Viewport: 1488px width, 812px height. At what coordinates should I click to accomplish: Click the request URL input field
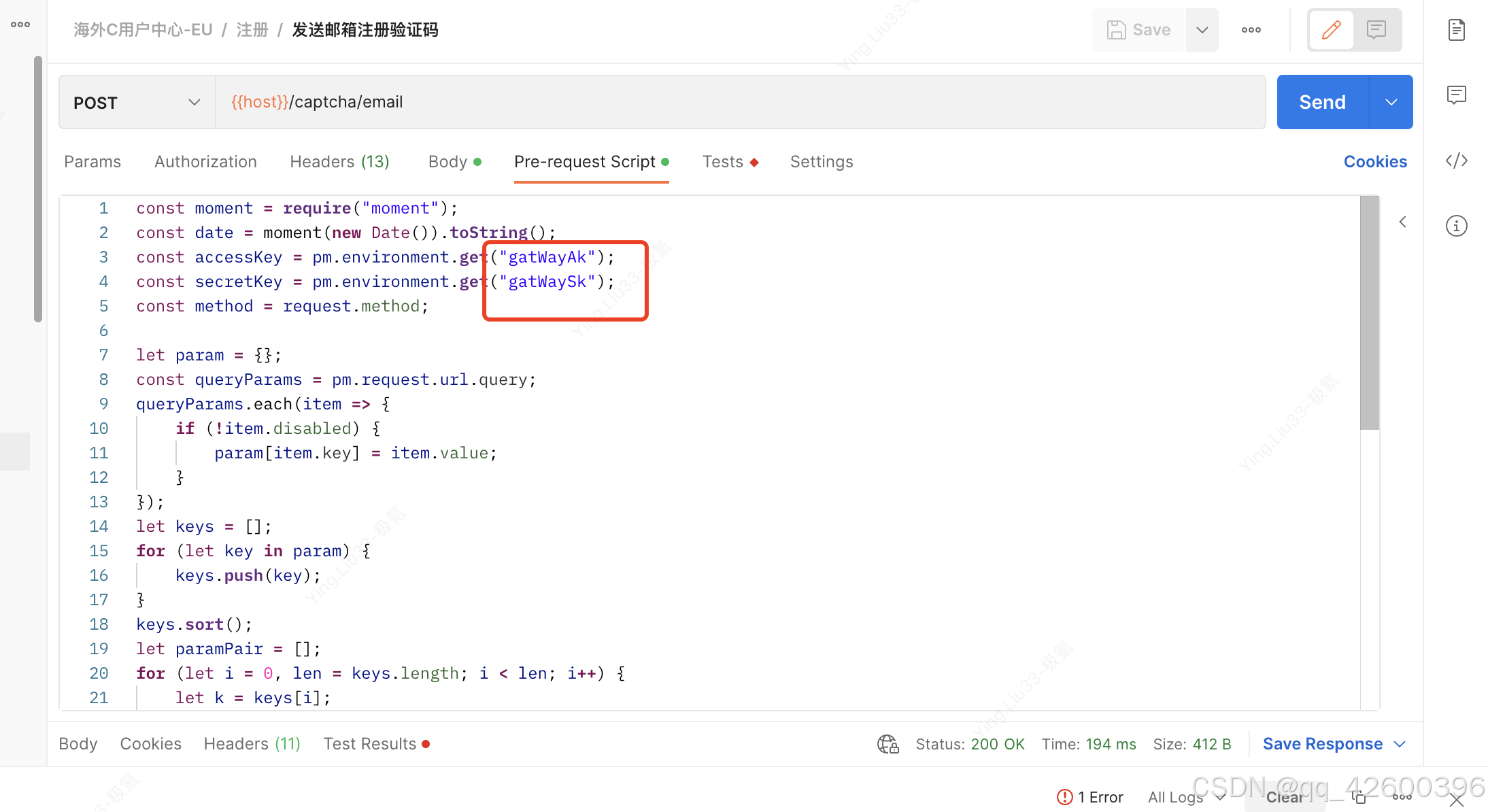click(740, 102)
